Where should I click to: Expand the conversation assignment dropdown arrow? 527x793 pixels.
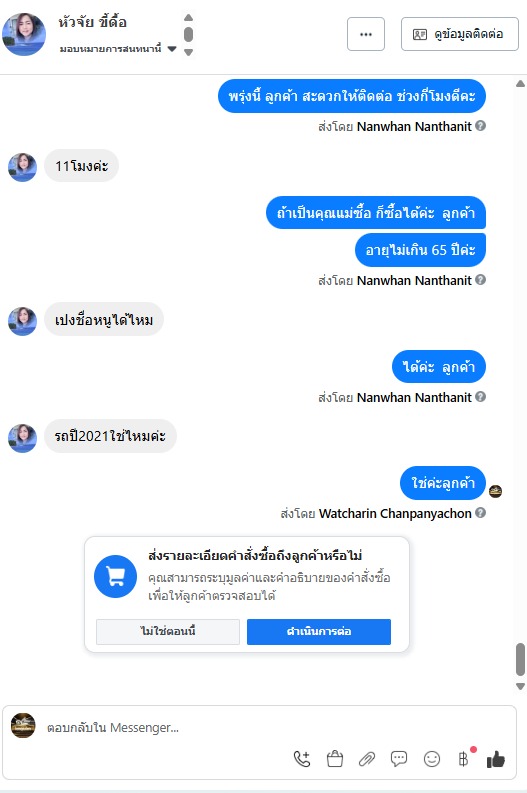coord(172,49)
